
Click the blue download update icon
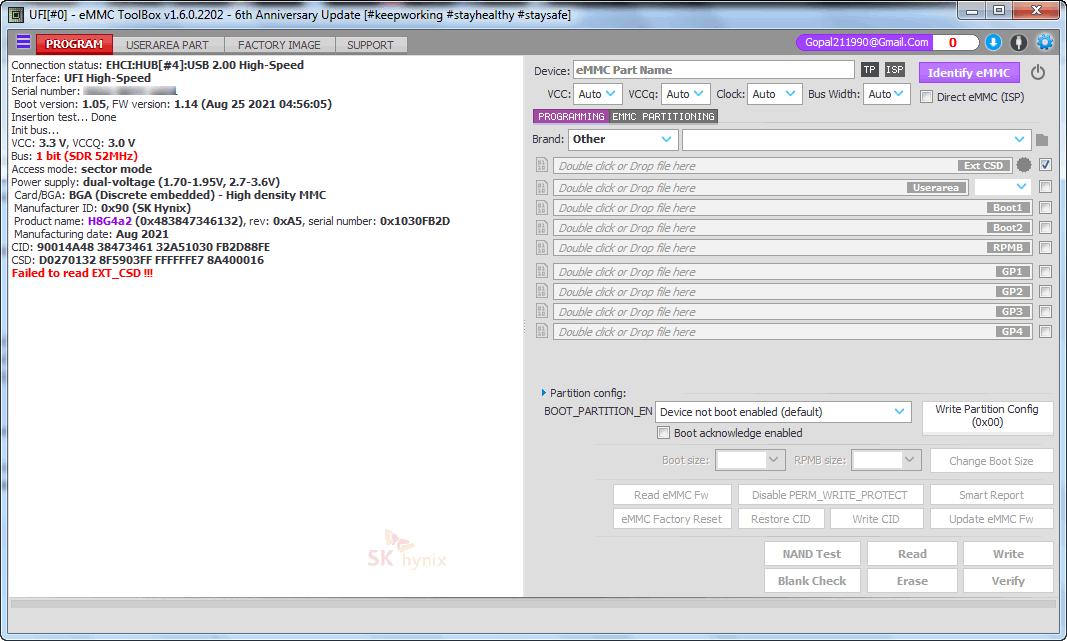(x=993, y=43)
